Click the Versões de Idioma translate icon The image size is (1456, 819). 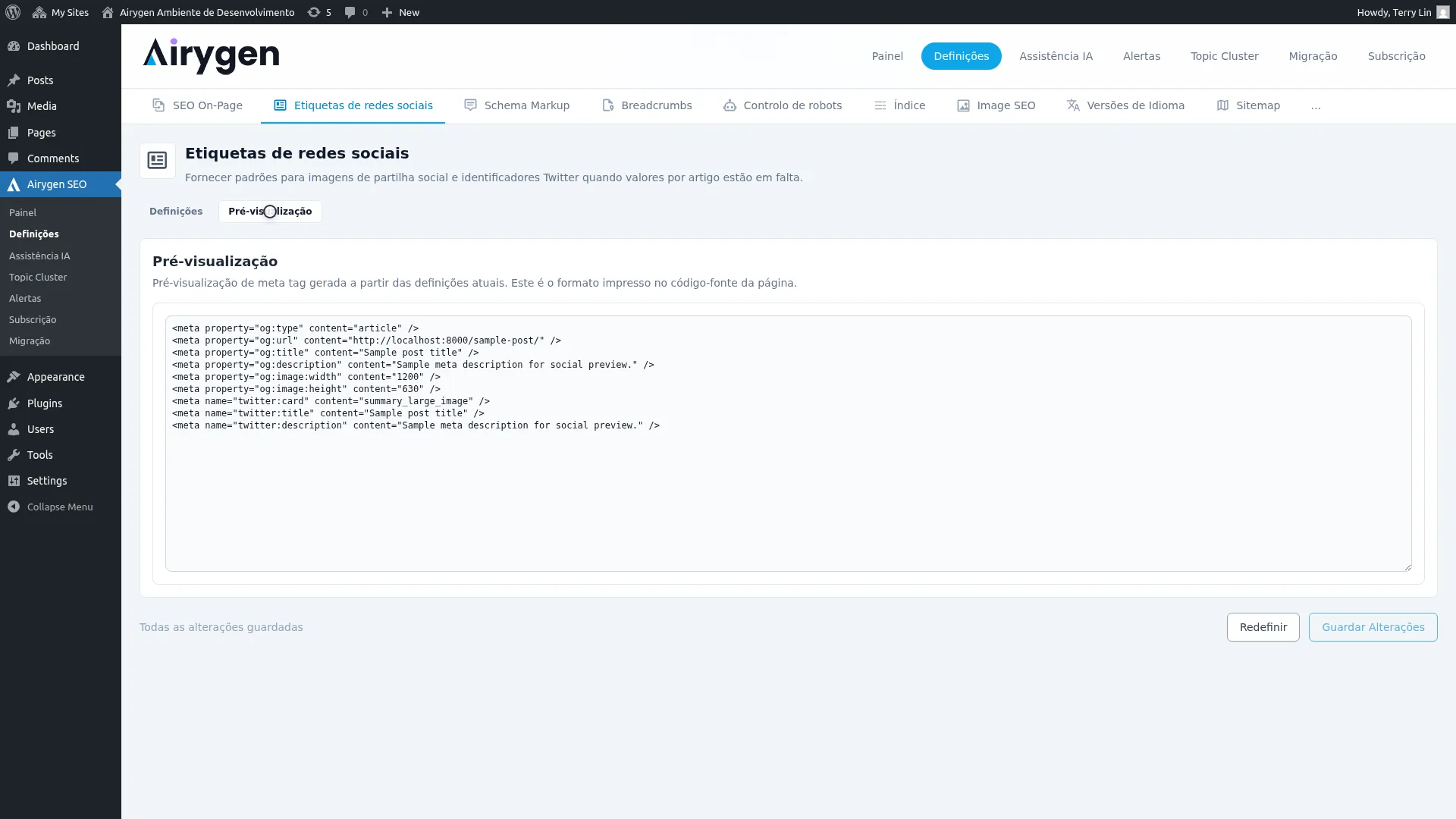[x=1073, y=105]
